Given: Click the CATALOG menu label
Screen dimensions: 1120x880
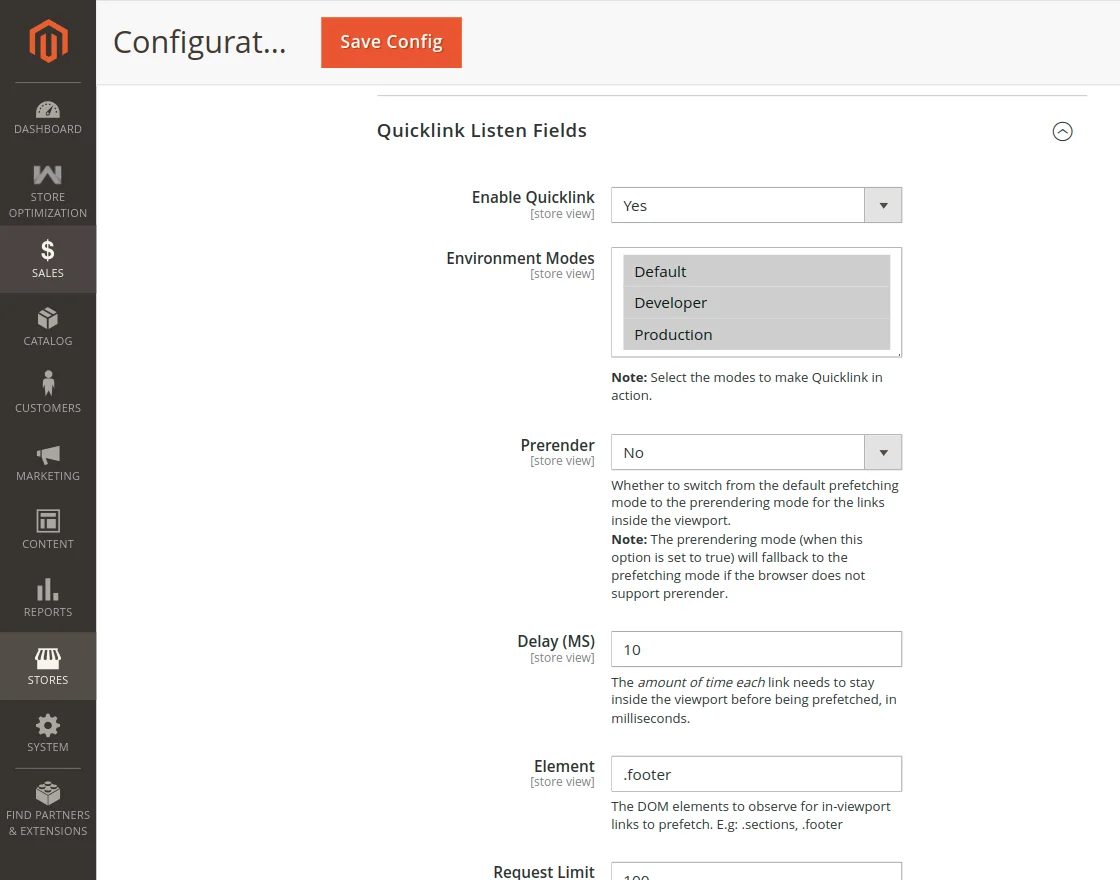Looking at the screenshot, I should 48,341.
